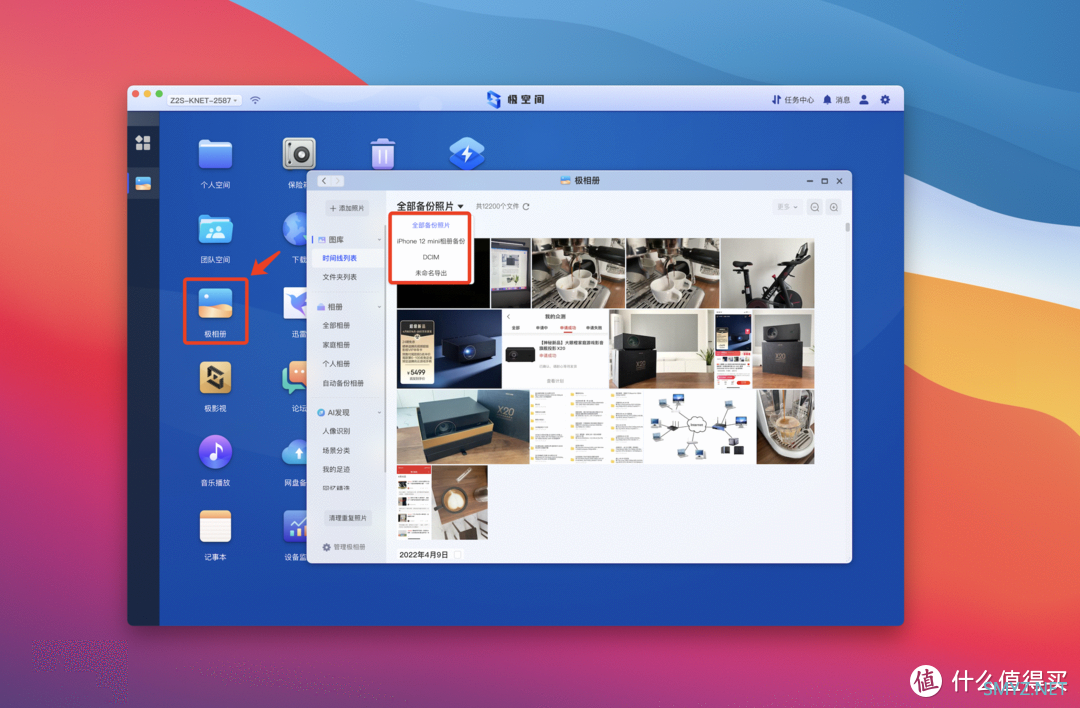
Task: Open 个人相册 in sidebar
Action: pyautogui.click(x=336, y=364)
